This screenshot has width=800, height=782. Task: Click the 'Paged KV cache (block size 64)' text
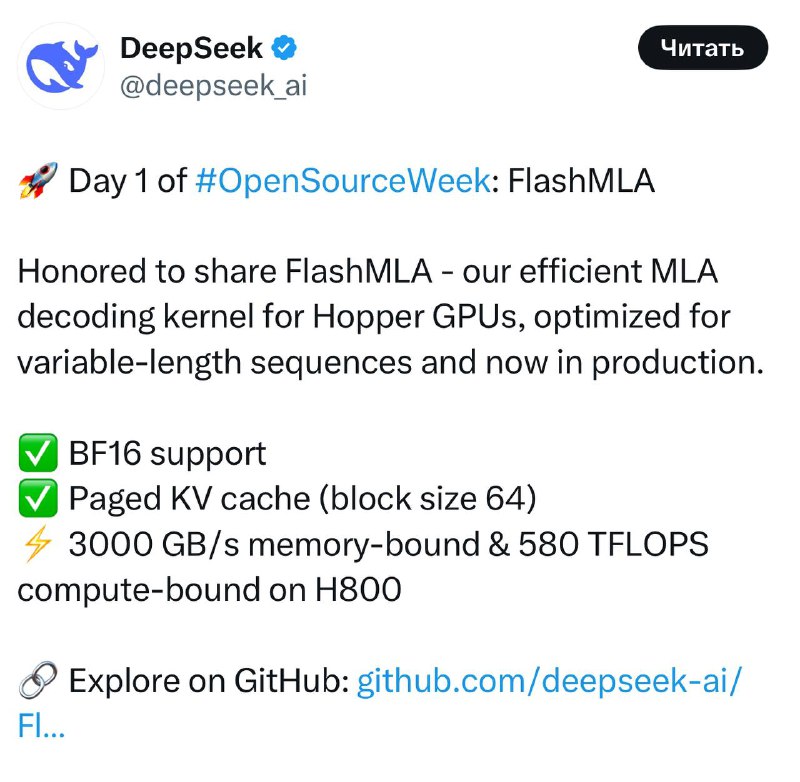point(303,498)
